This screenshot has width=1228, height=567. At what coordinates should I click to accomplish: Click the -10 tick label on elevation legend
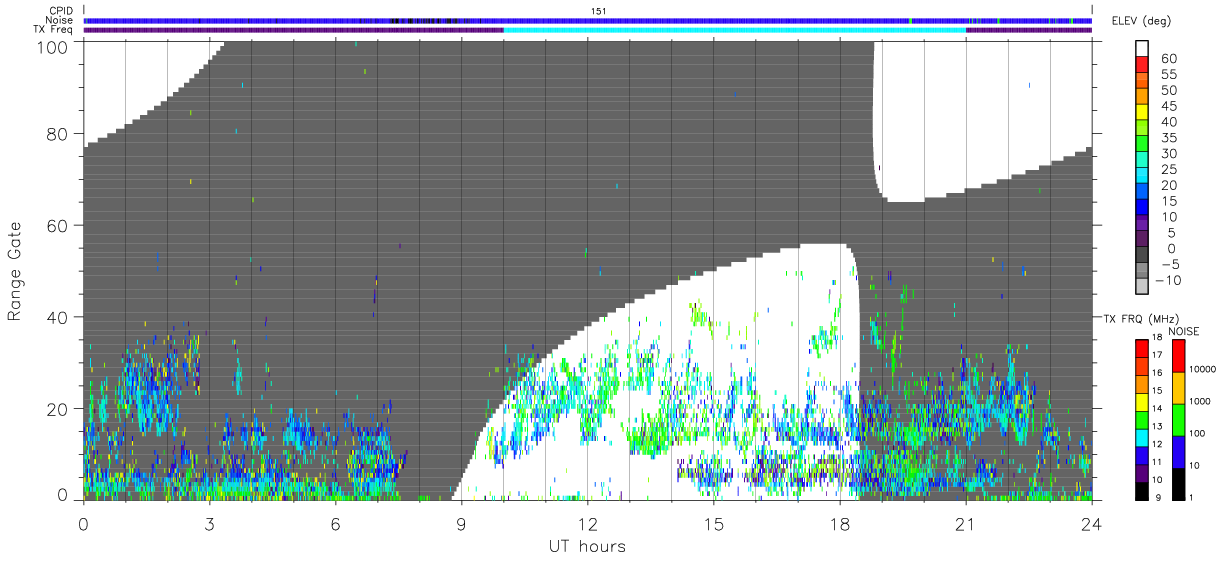(1166, 280)
